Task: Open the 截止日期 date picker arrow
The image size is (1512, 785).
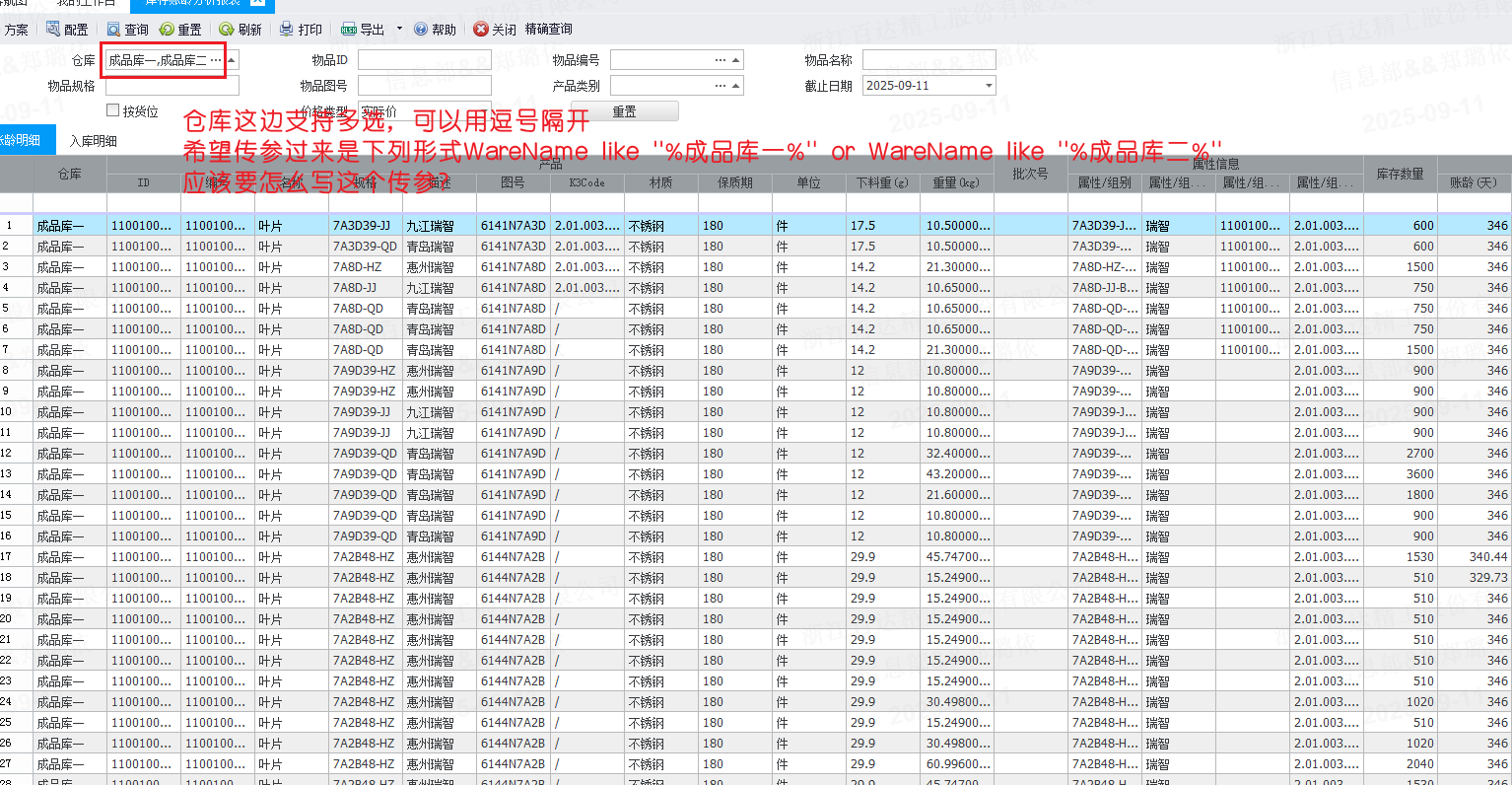Action: 989,86
